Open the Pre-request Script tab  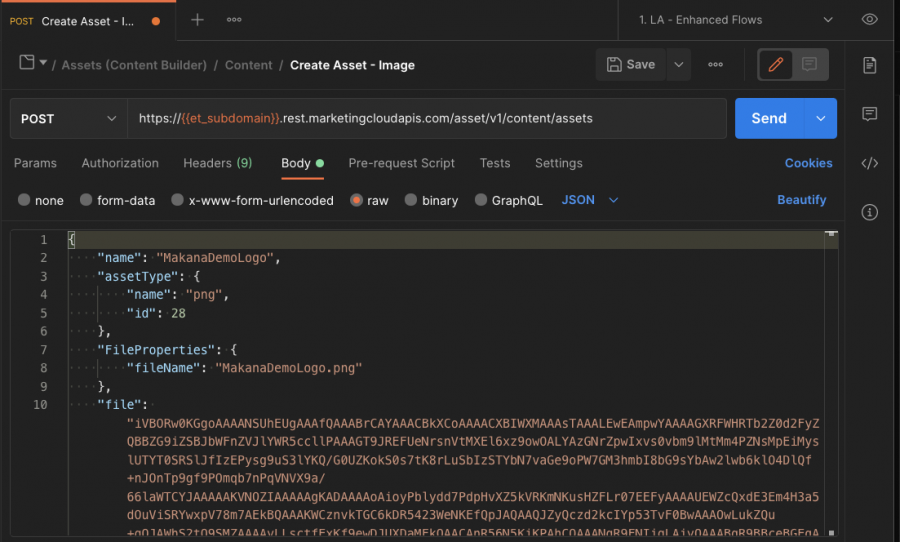point(401,163)
